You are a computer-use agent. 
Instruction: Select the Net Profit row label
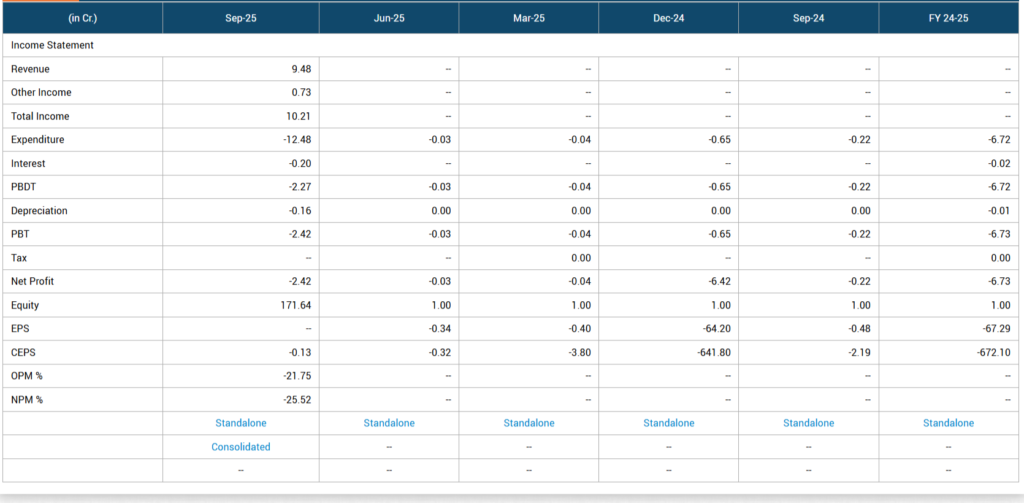35,282
